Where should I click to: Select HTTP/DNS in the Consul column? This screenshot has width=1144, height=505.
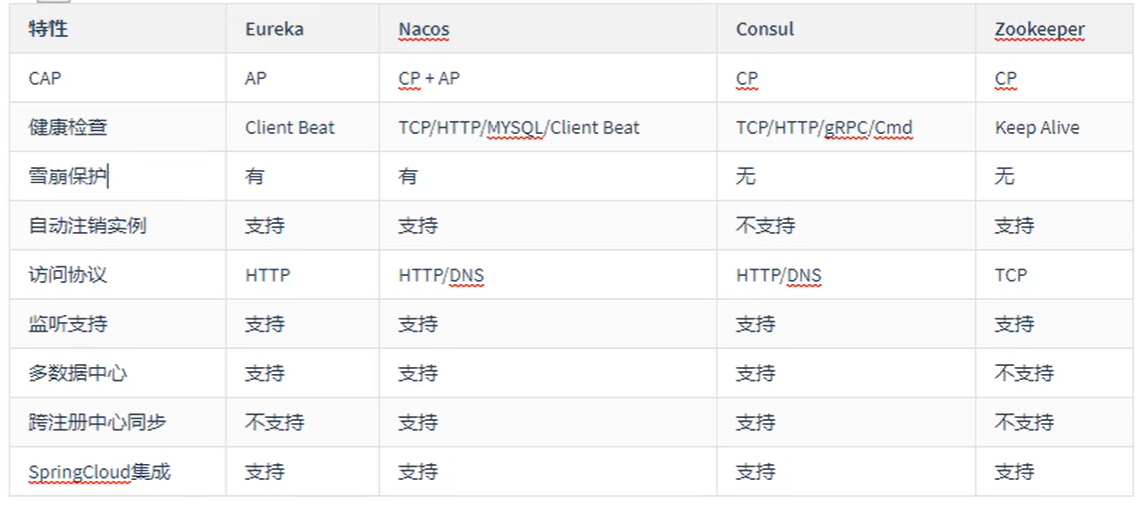point(779,274)
